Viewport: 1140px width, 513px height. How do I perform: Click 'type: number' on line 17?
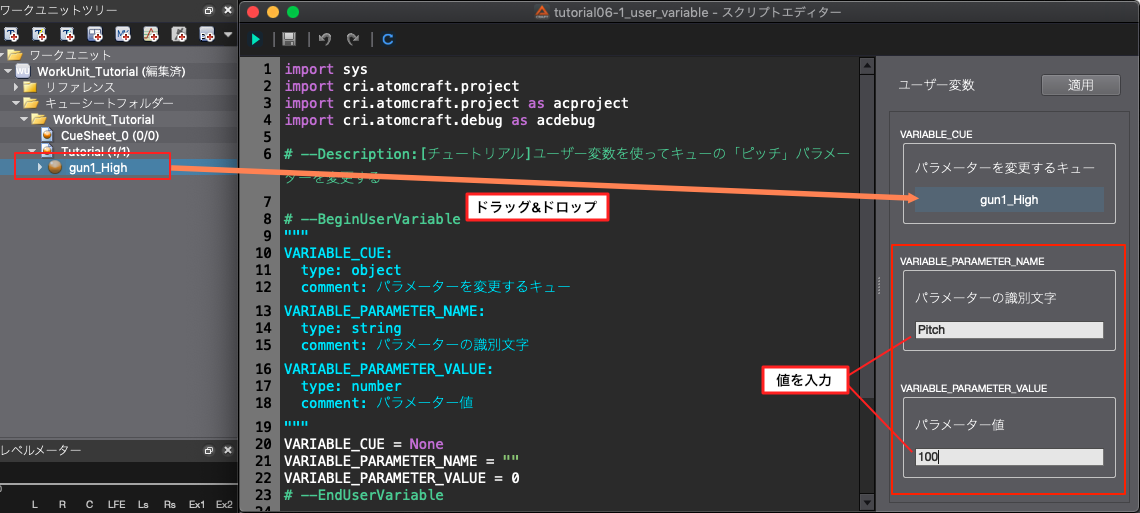click(x=351, y=386)
